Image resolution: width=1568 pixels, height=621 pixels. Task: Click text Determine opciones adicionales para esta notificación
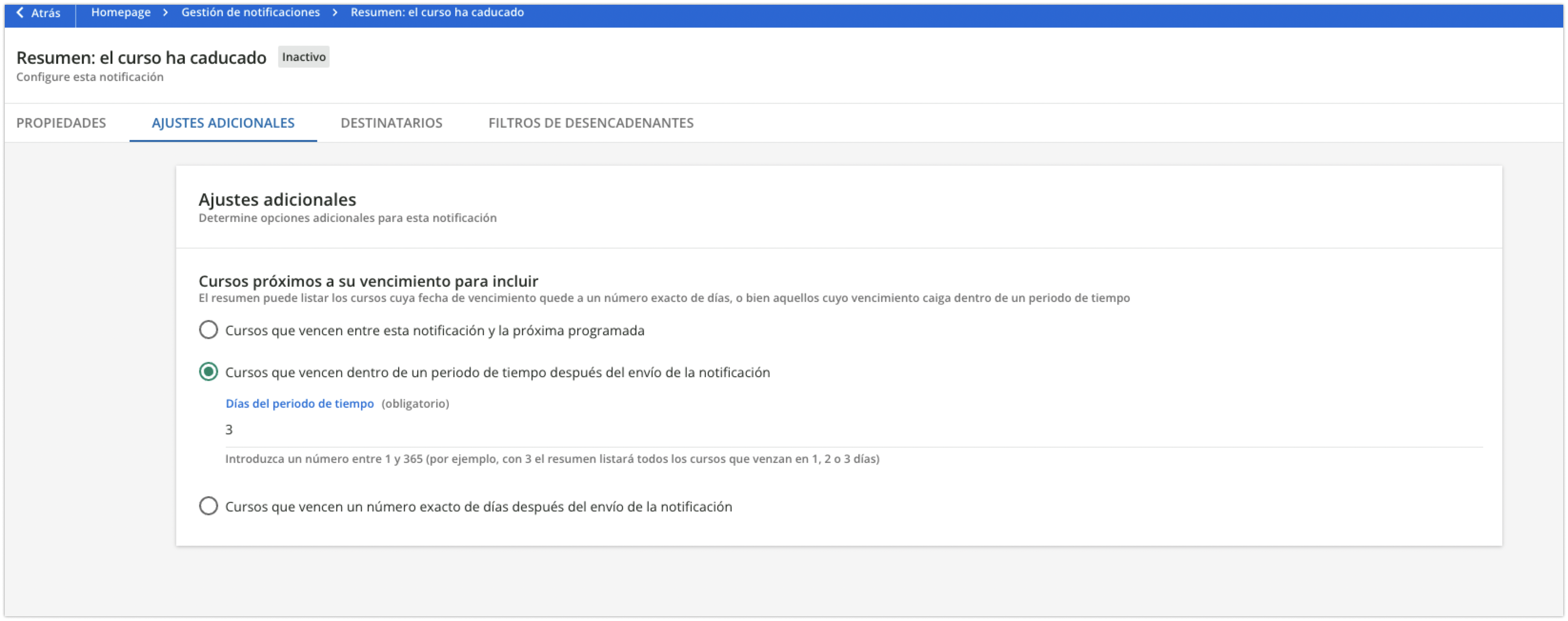click(x=347, y=218)
